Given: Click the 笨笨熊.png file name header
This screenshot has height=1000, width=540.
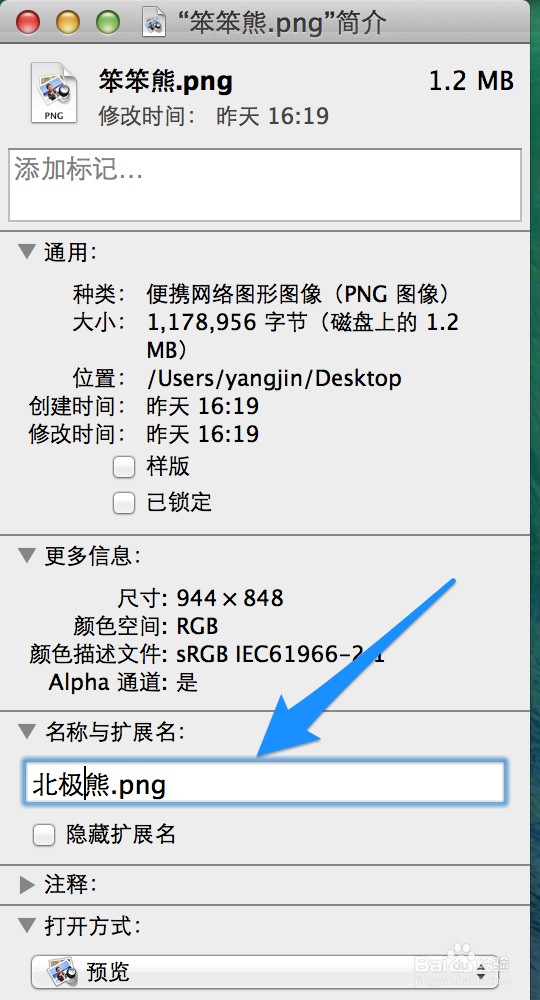Looking at the screenshot, I should (166, 82).
